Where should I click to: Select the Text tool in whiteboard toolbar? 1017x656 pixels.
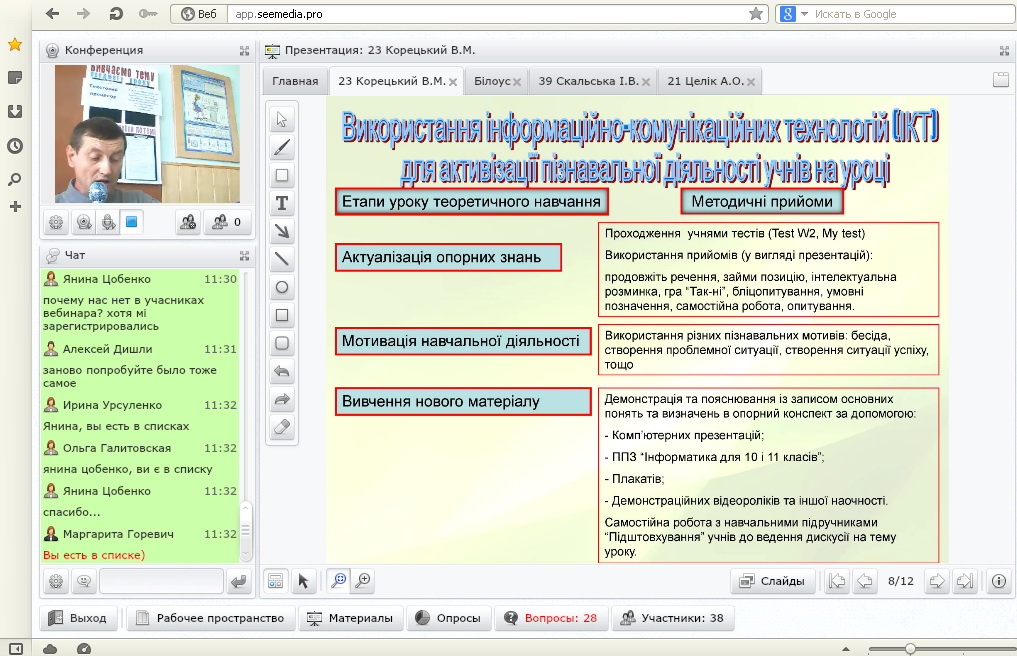pyautogui.click(x=282, y=204)
